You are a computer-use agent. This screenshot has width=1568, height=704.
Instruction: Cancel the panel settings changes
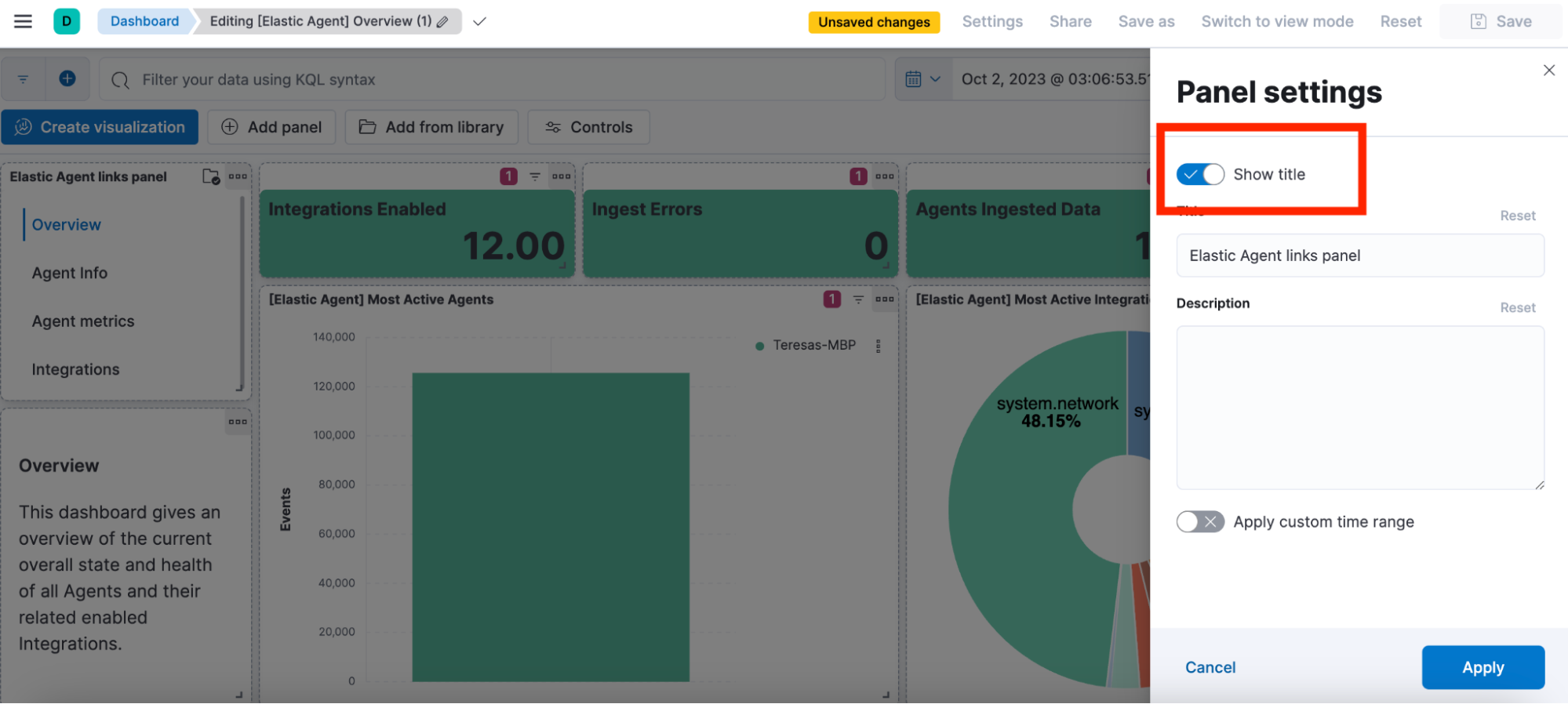click(1210, 667)
